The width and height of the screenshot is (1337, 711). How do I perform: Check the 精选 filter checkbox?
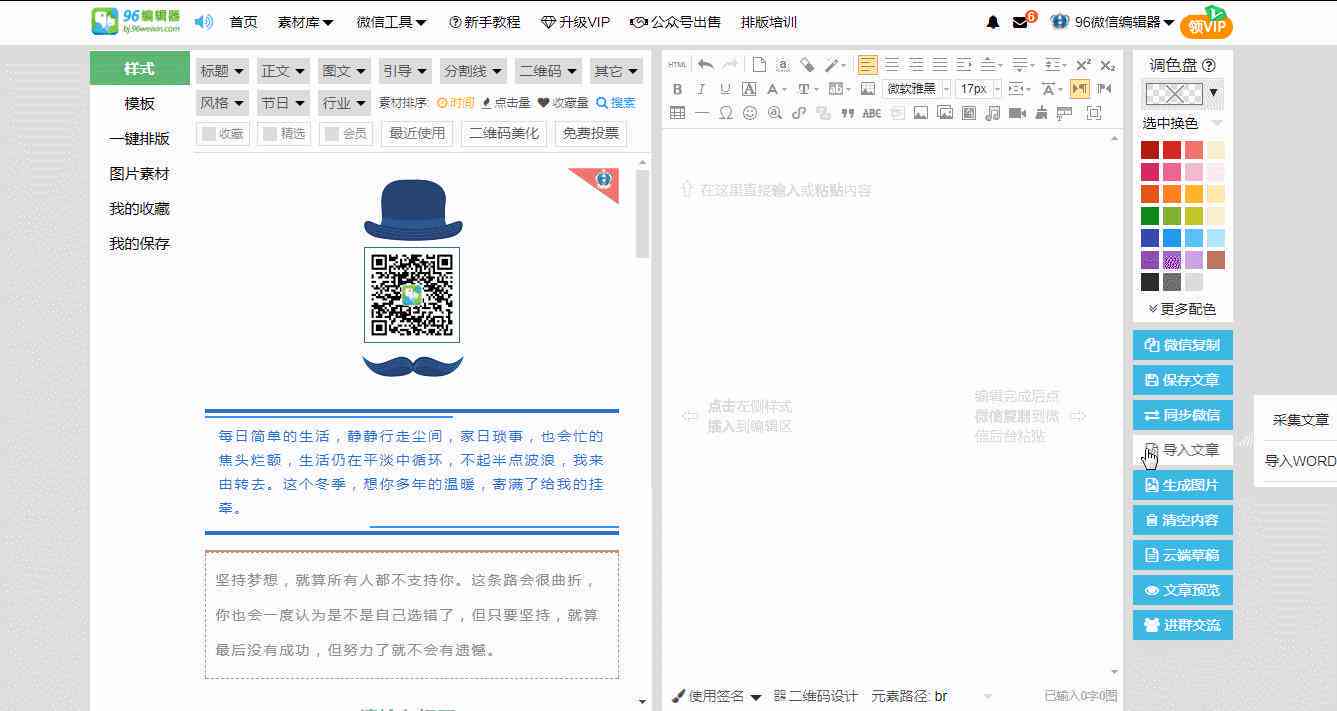coord(271,133)
